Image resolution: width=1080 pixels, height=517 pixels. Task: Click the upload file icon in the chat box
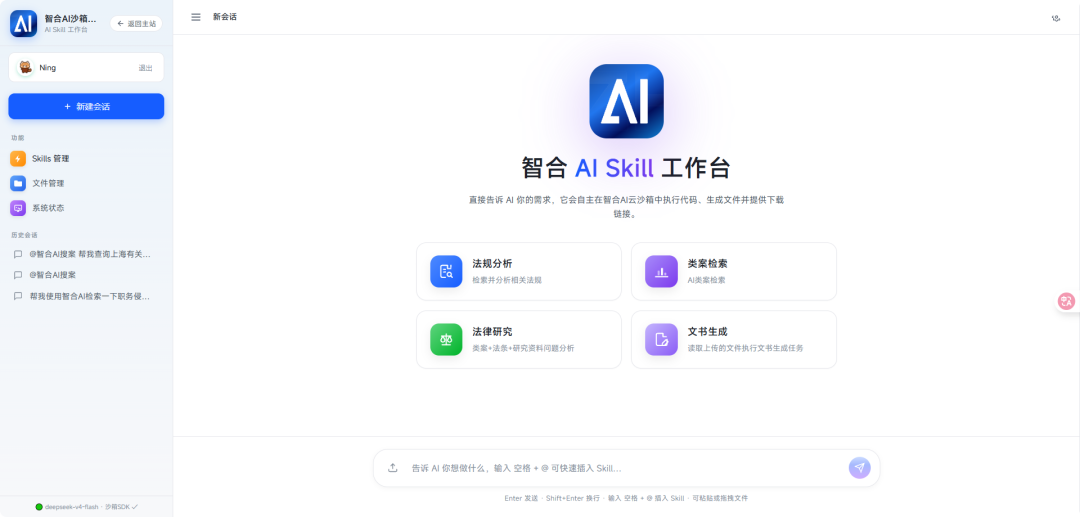[393, 468]
